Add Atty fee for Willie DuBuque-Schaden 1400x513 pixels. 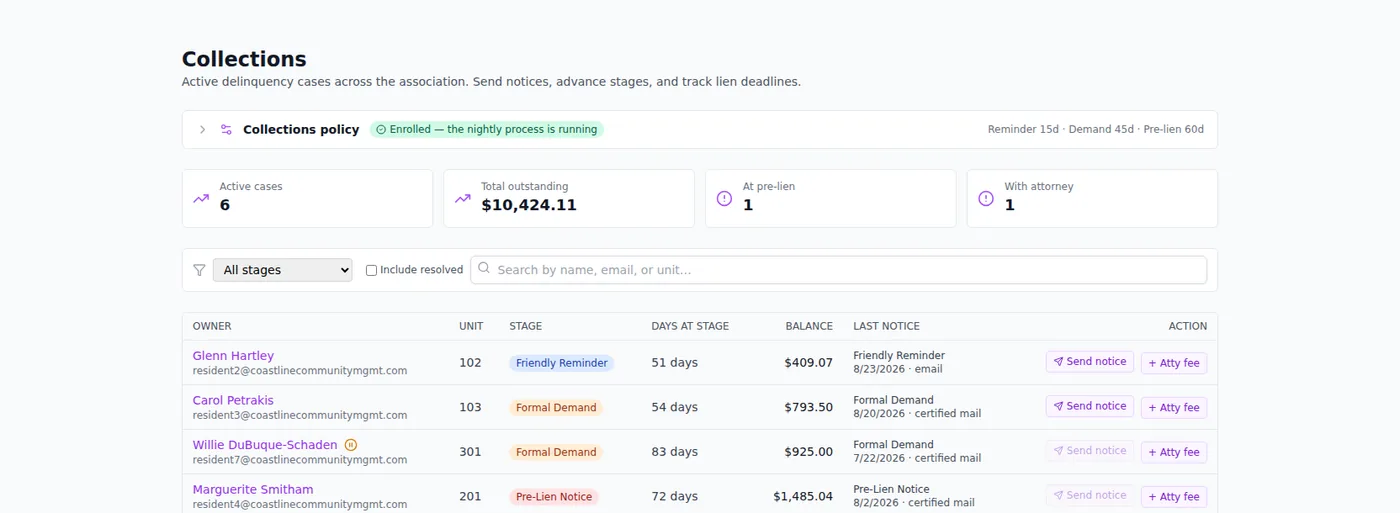tap(1174, 452)
